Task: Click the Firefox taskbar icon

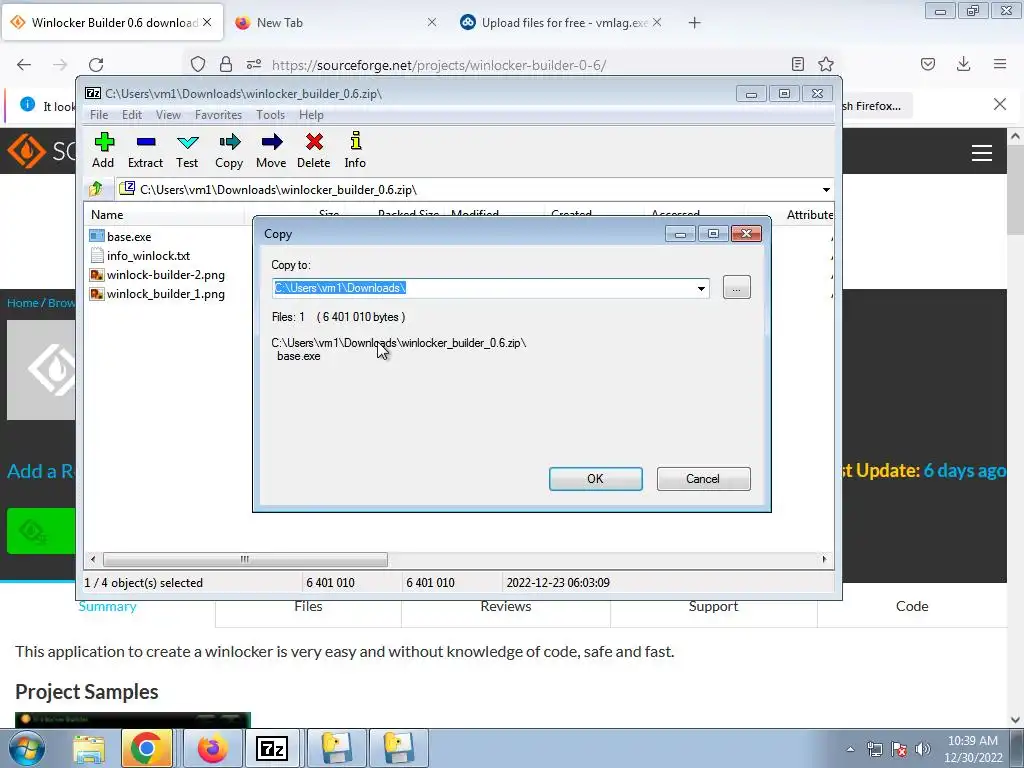Action: point(212,748)
